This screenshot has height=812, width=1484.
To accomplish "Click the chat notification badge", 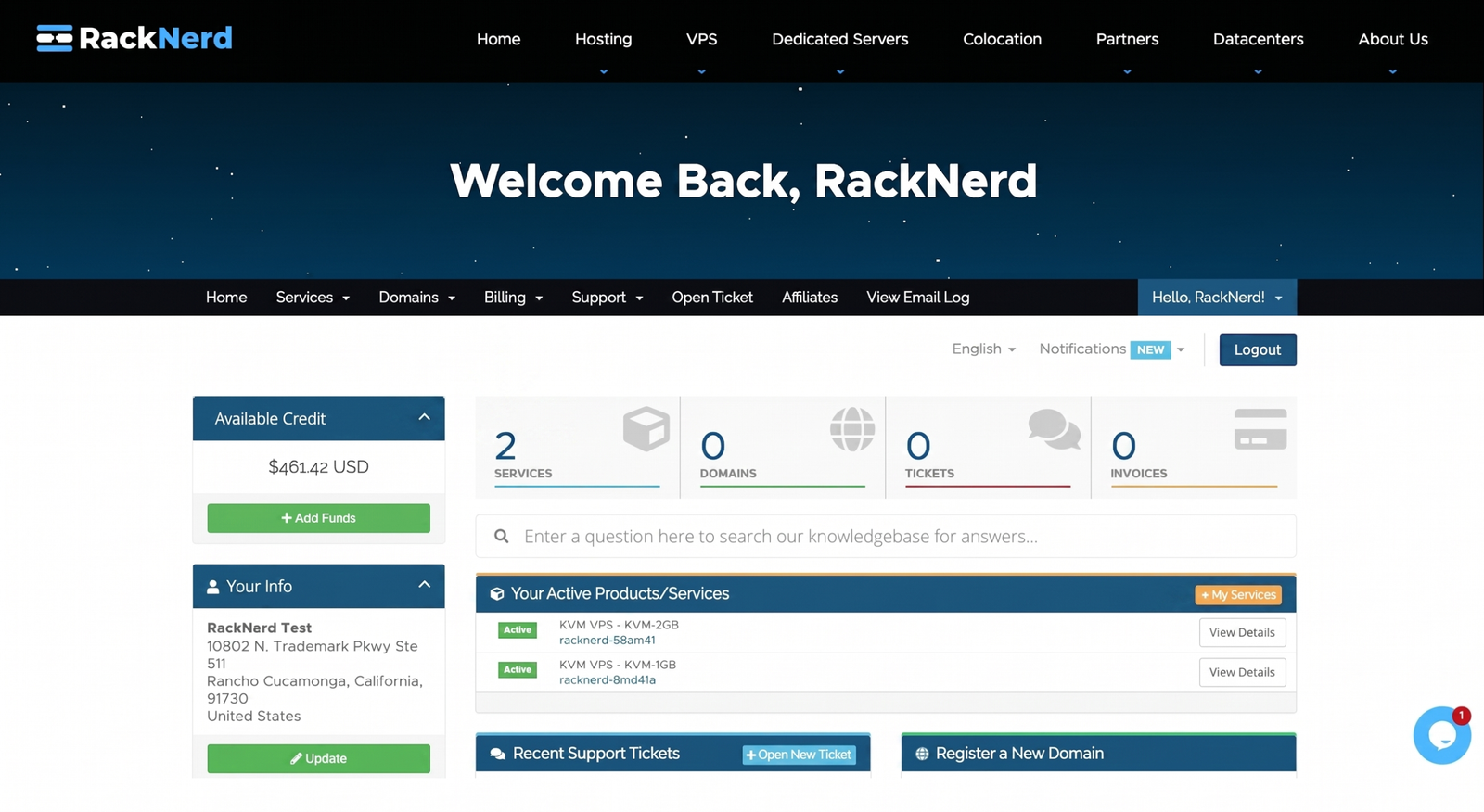I will [x=1462, y=716].
